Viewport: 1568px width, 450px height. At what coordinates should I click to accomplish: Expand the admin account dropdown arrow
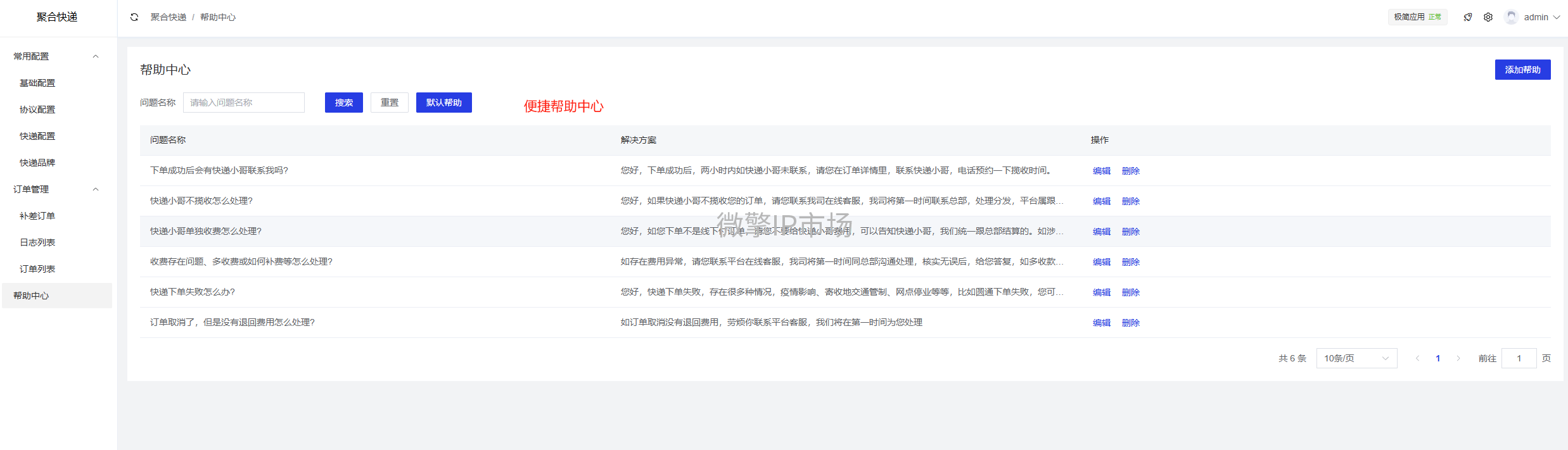[x=1557, y=17]
